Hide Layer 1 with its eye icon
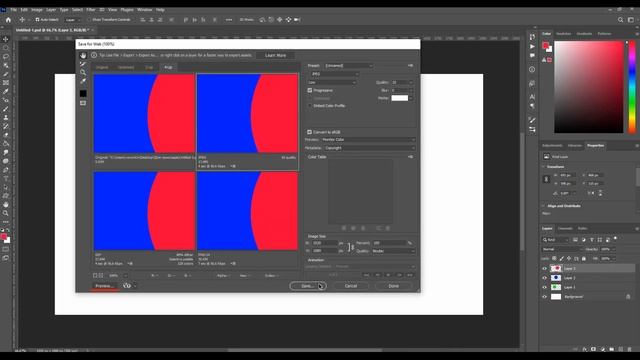Screen dimensions: 640x360 click(x=544, y=287)
